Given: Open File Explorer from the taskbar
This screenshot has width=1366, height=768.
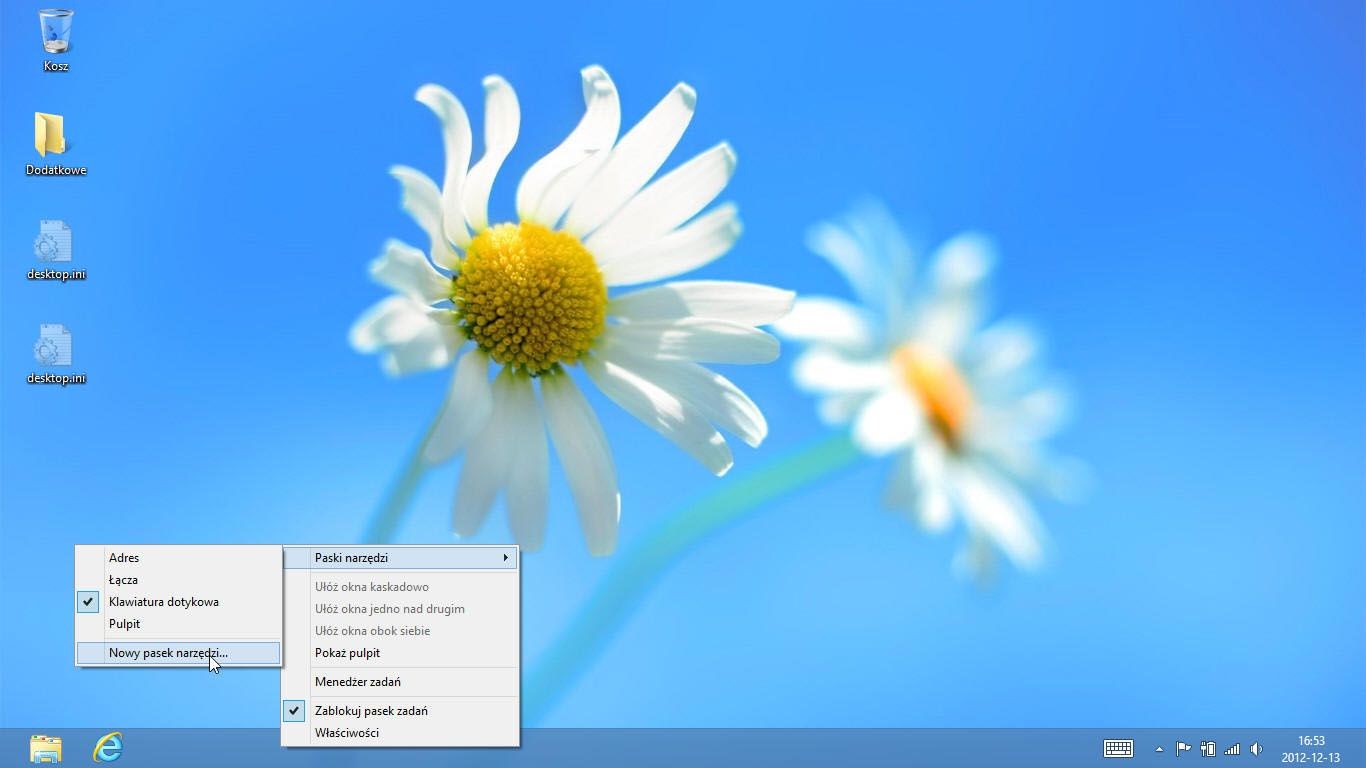Looking at the screenshot, I should (46, 748).
